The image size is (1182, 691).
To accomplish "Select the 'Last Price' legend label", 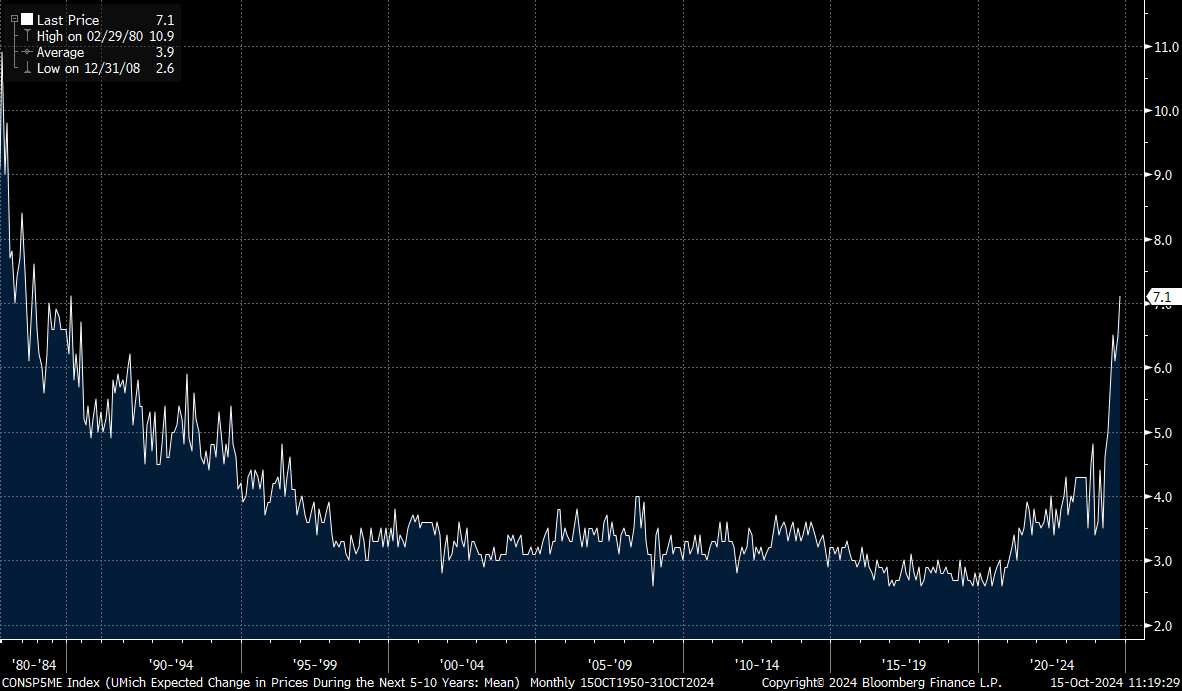I will click(x=68, y=20).
